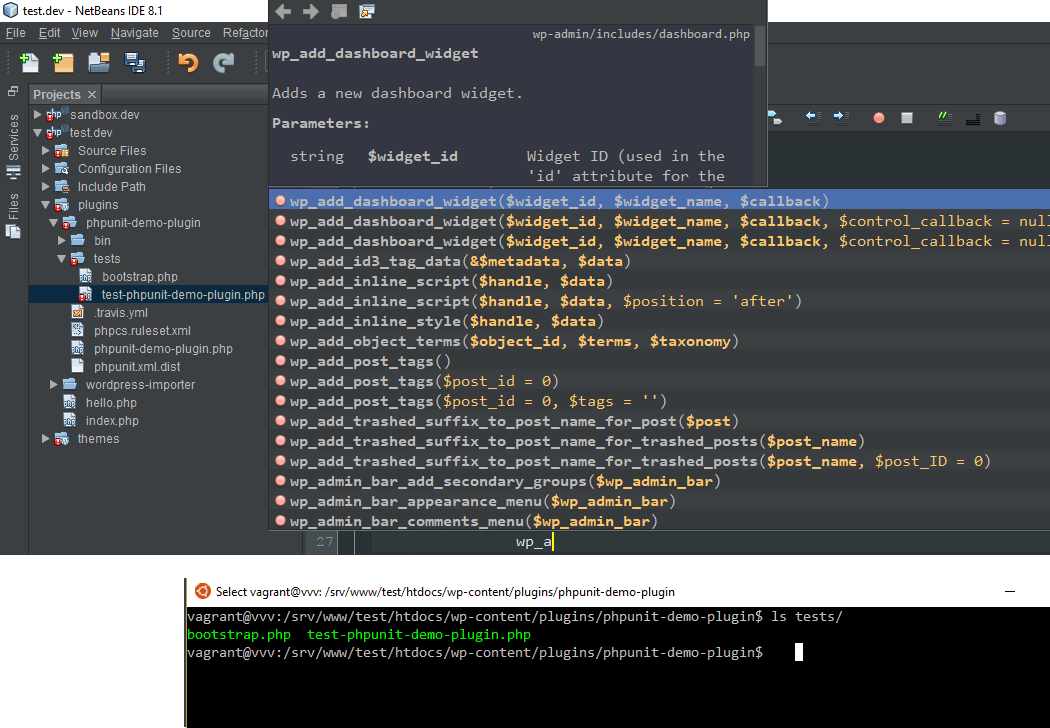
Task: Close the Projects tab
Action: (x=92, y=94)
